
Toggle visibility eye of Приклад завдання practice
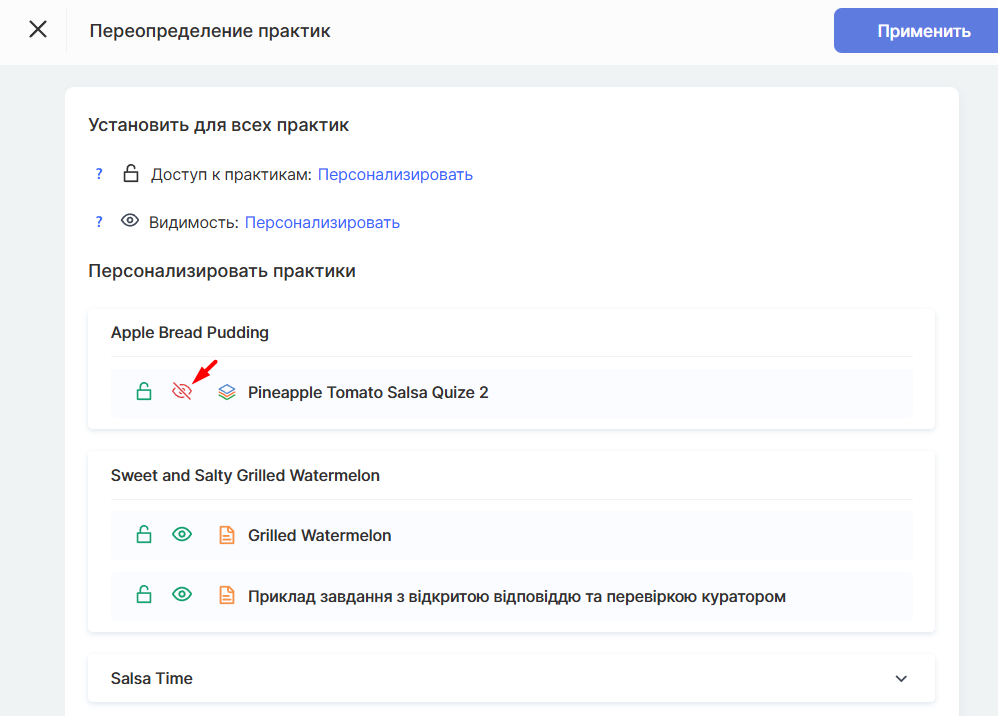coord(182,594)
